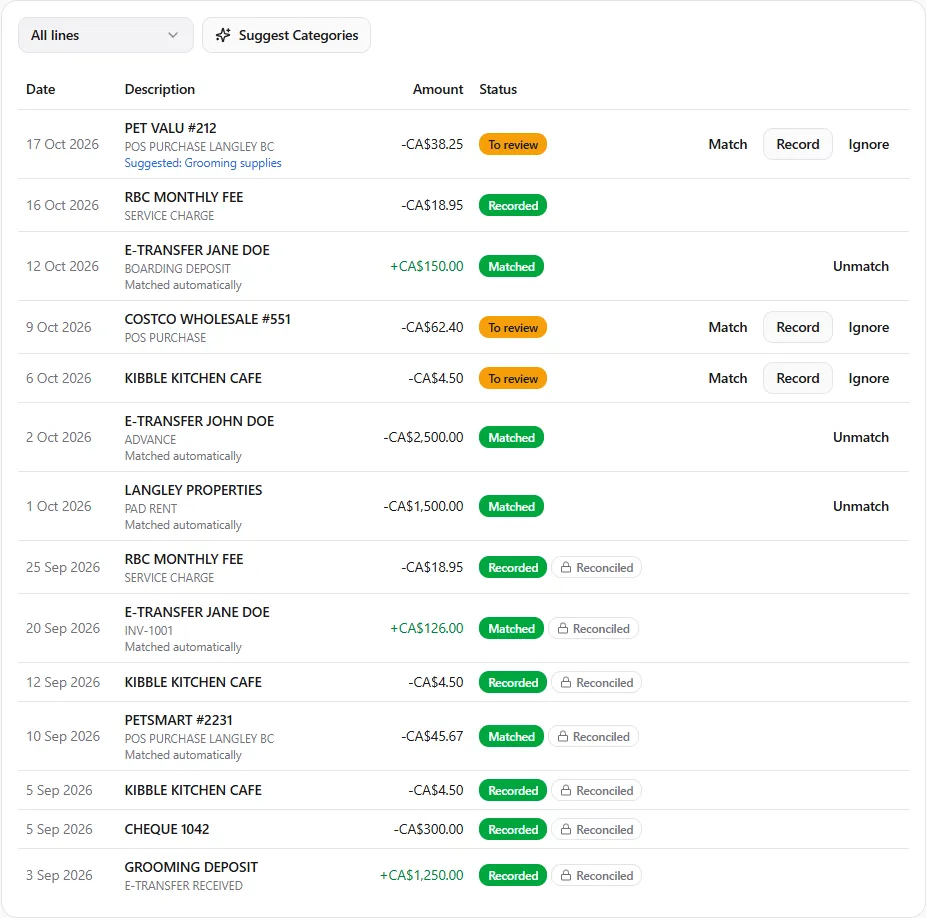Click Match for PET VALU #212
The height and width of the screenshot is (918, 926).
[728, 144]
